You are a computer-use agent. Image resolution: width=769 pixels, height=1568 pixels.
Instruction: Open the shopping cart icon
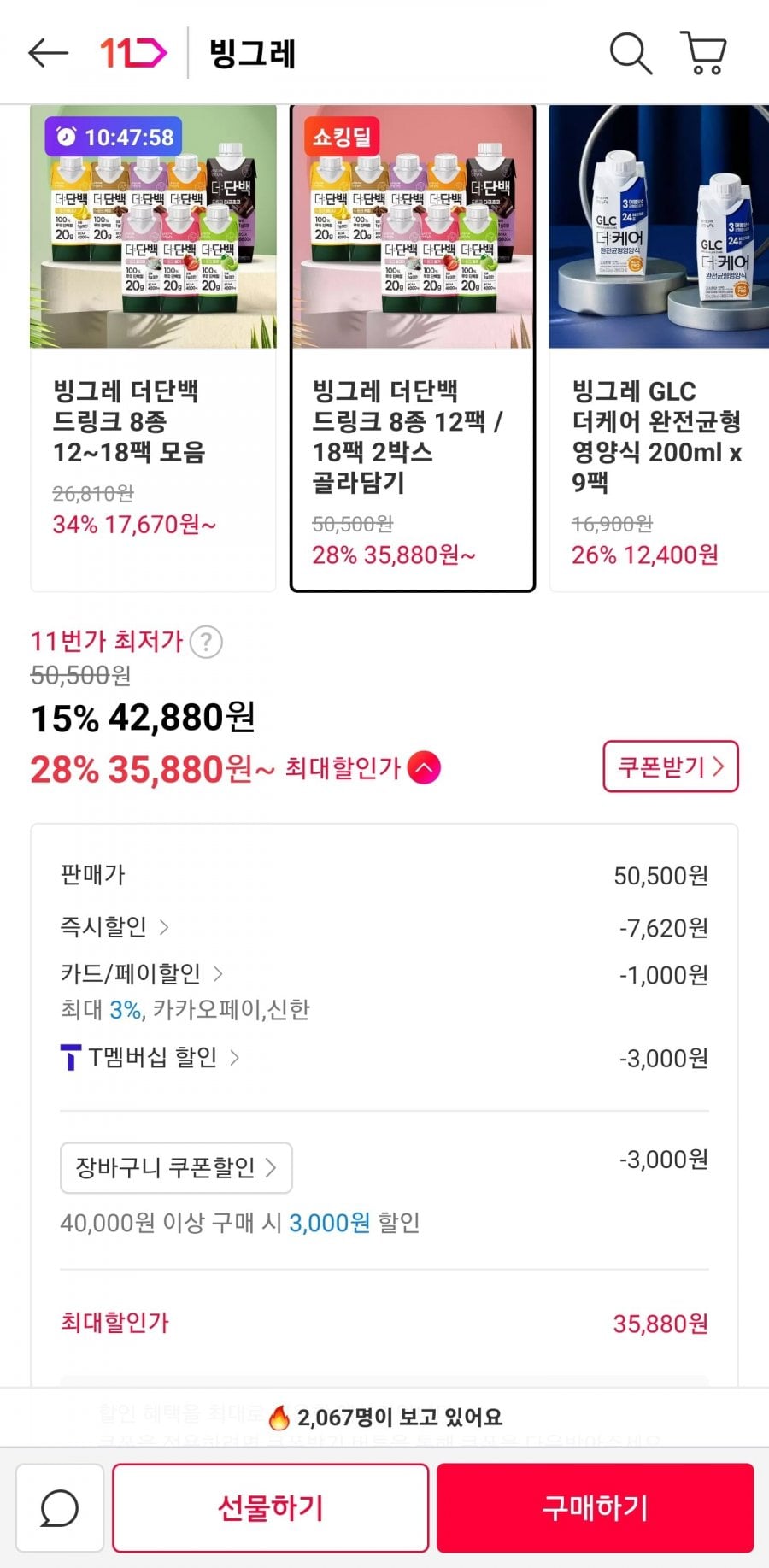coord(704,53)
